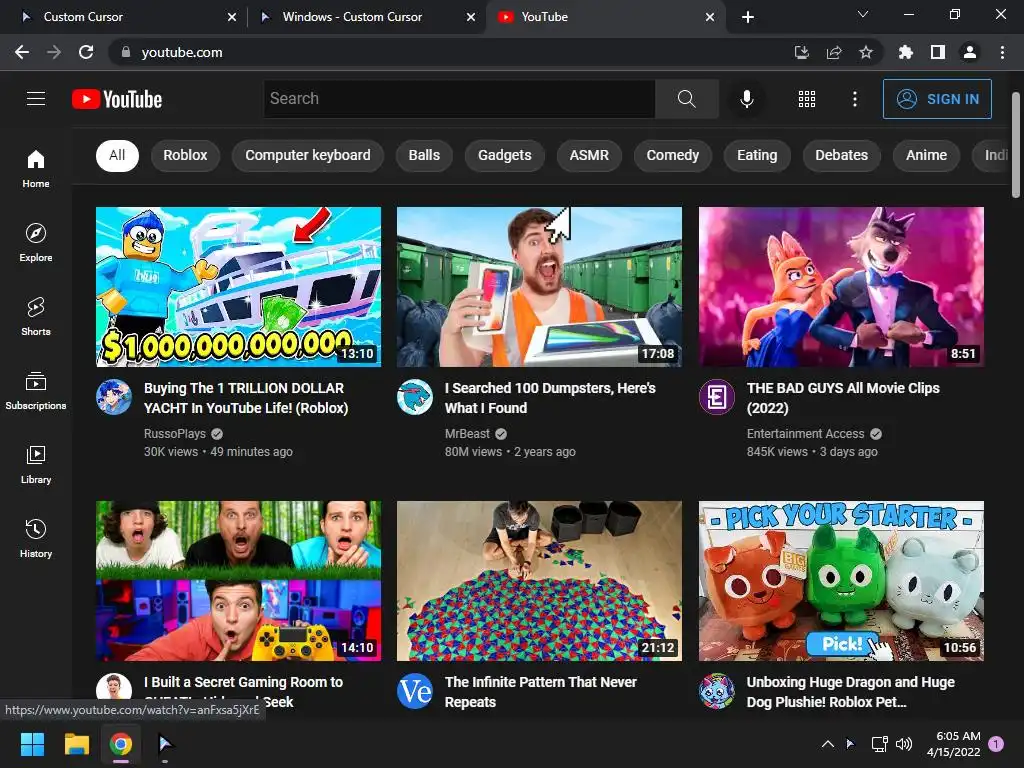
Task: Open Unboxing Huge Dragon plushie title
Action: [851, 692]
